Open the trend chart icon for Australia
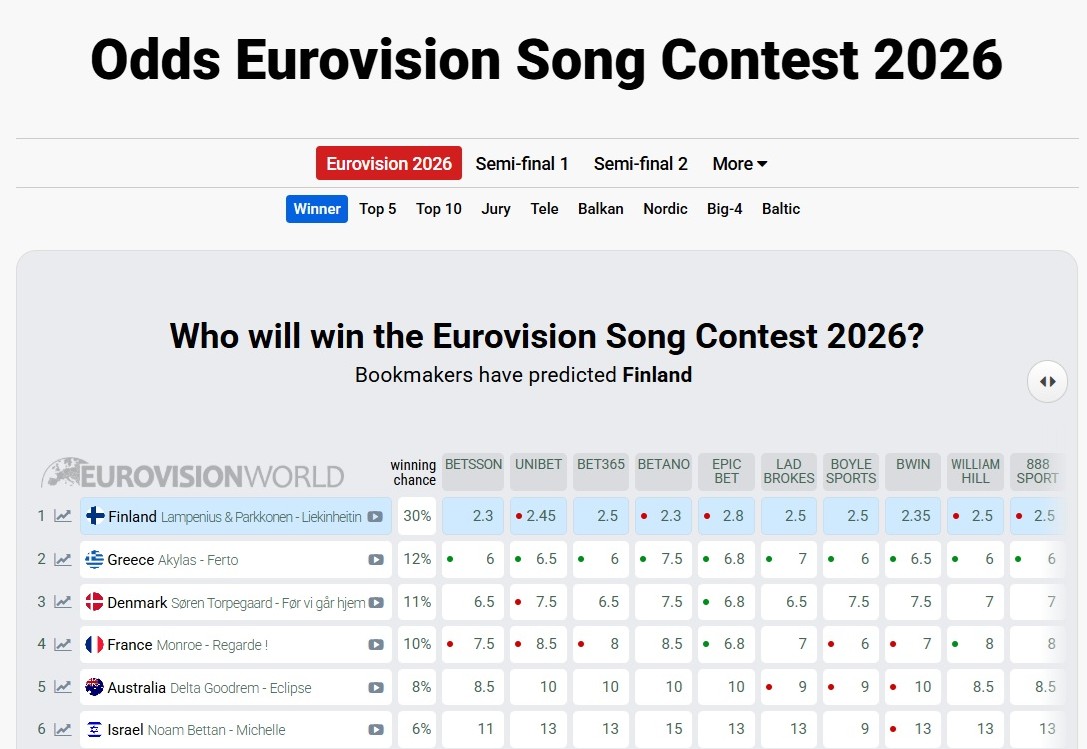1087x749 pixels. [63, 687]
